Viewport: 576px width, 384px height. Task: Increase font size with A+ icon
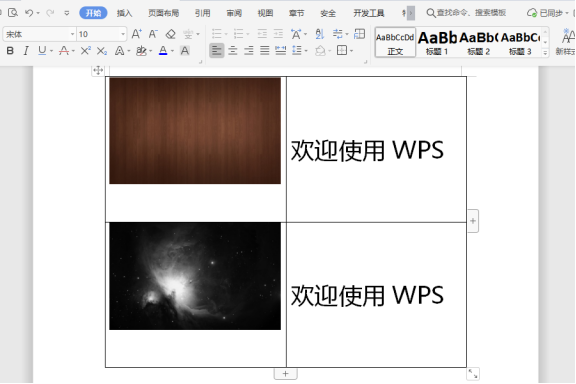pyautogui.click(x=136, y=34)
